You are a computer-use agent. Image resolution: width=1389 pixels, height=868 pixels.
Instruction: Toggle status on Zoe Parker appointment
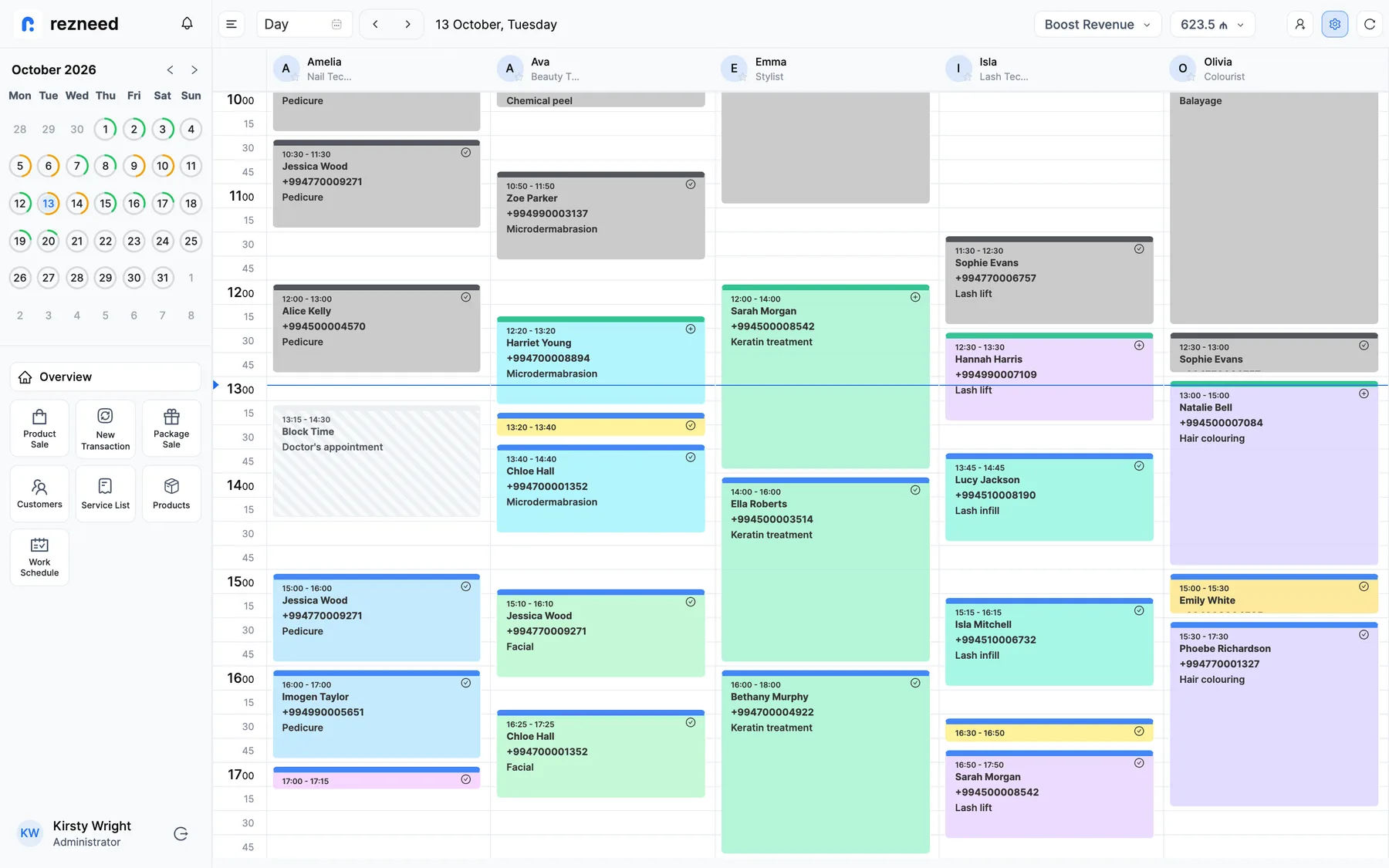[691, 184]
